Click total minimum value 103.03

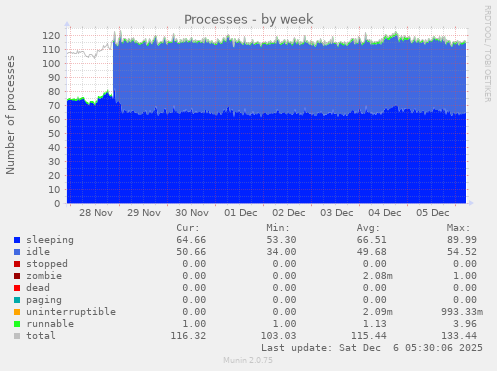click(278, 336)
